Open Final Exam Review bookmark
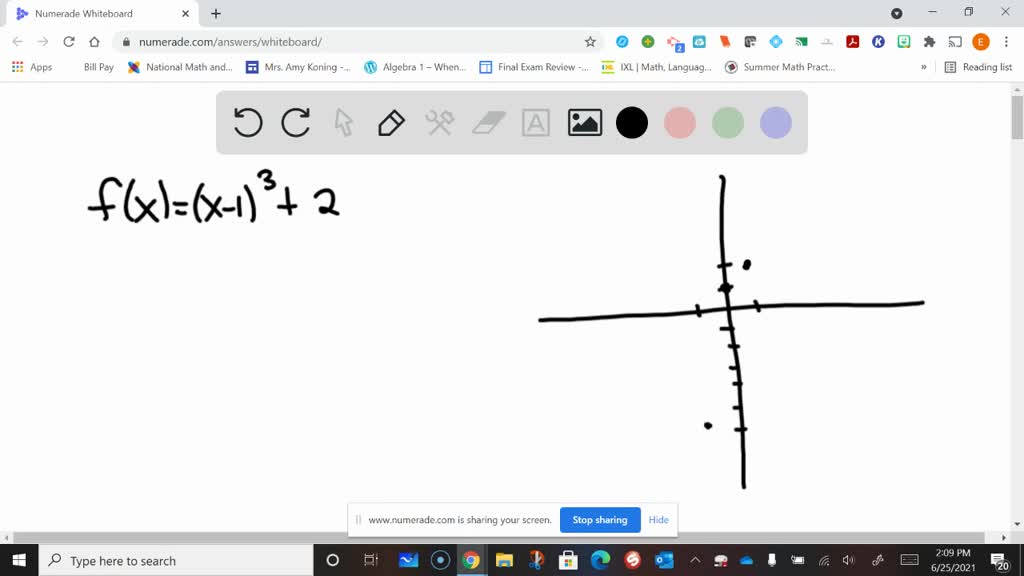Image resolution: width=1024 pixels, height=576 pixels. tap(534, 67)
